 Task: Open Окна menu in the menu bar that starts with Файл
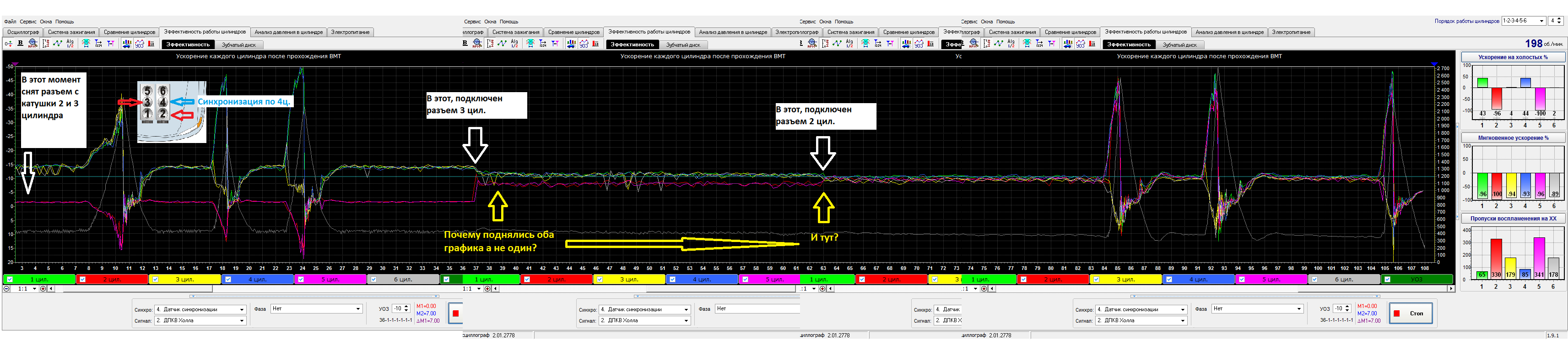[x=46, y=22]
